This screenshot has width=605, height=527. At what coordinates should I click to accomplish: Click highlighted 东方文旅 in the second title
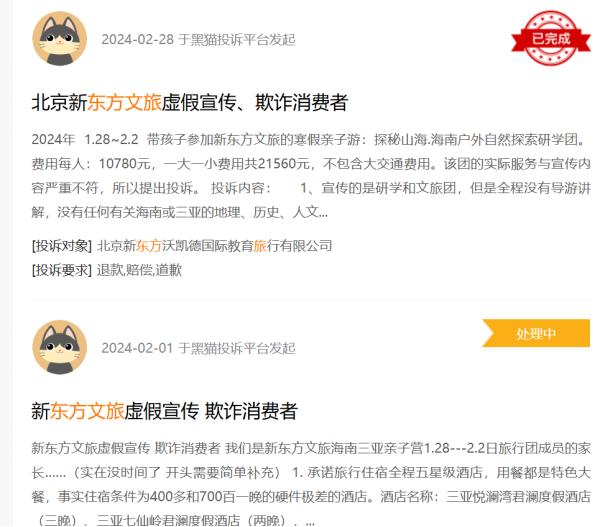[87, 411]
